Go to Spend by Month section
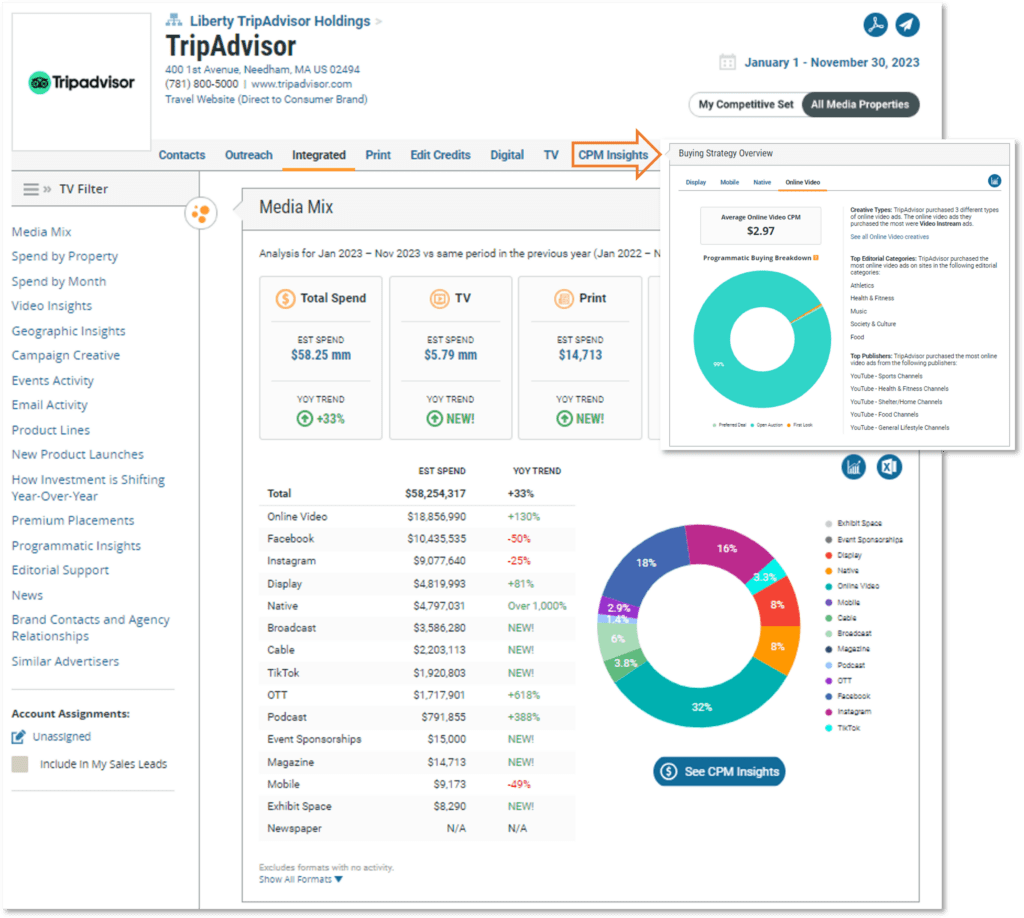Image resolution: width=1024 pixels, height=918 pixels. point(59,281)
